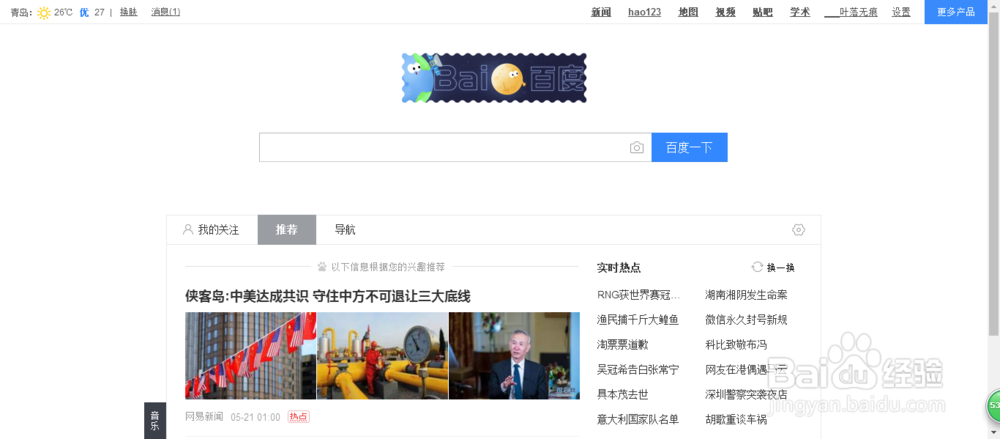Click the 换肤 link at top left
Viewport: 1000px width, 439px height.
pos(129,12)
